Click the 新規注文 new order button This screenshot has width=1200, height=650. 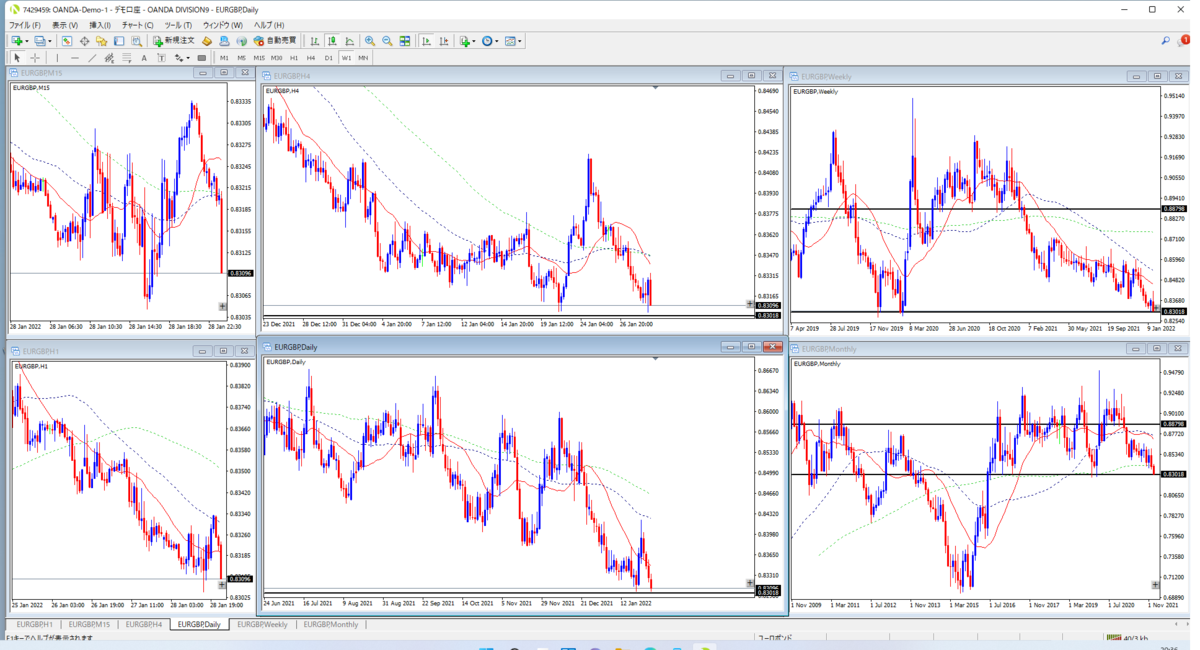click(174, 41)
